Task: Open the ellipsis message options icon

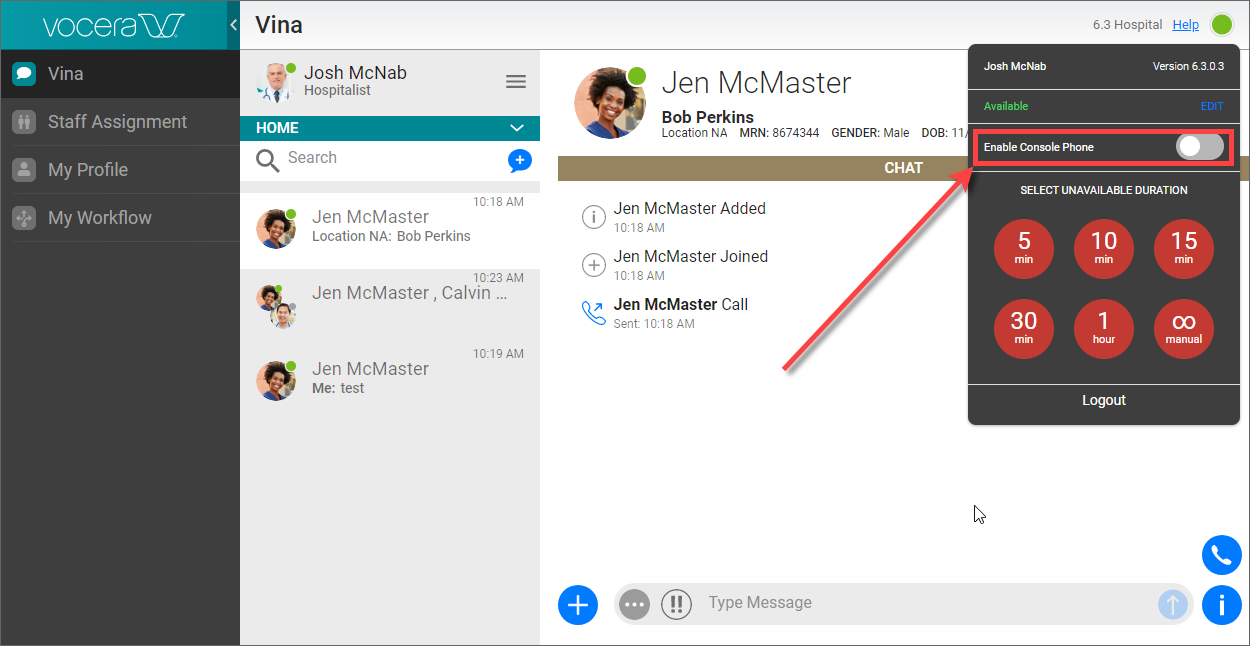Action: tap(634, 604)
